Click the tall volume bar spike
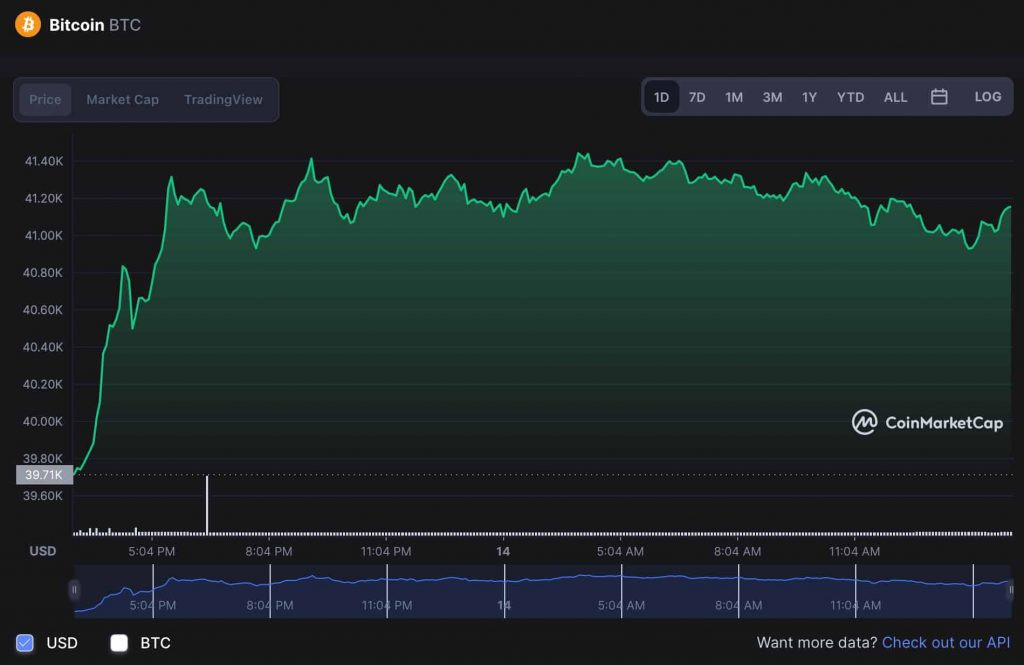This screenshot has width=1024, height=665. [x=207, y=505]
